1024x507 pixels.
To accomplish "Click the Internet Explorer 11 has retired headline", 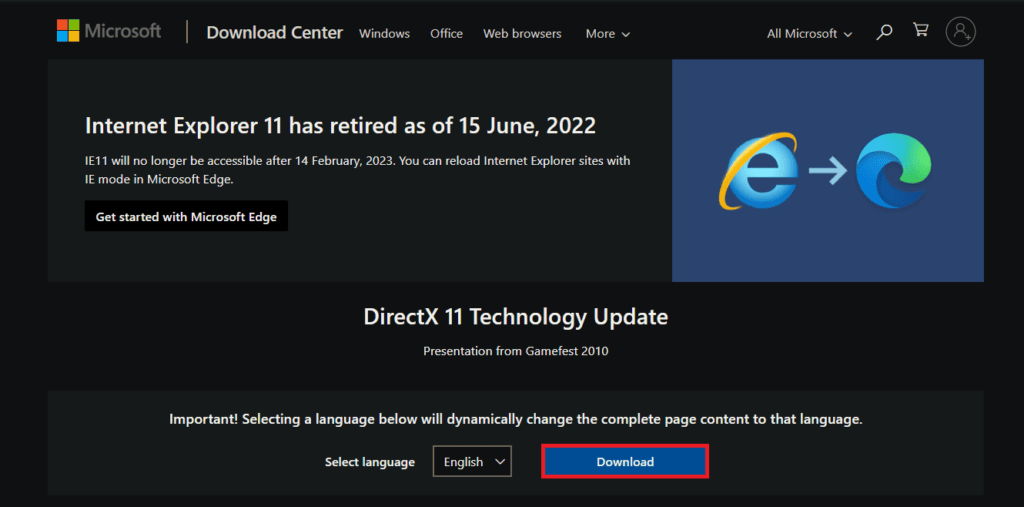I will pos(340,125).
